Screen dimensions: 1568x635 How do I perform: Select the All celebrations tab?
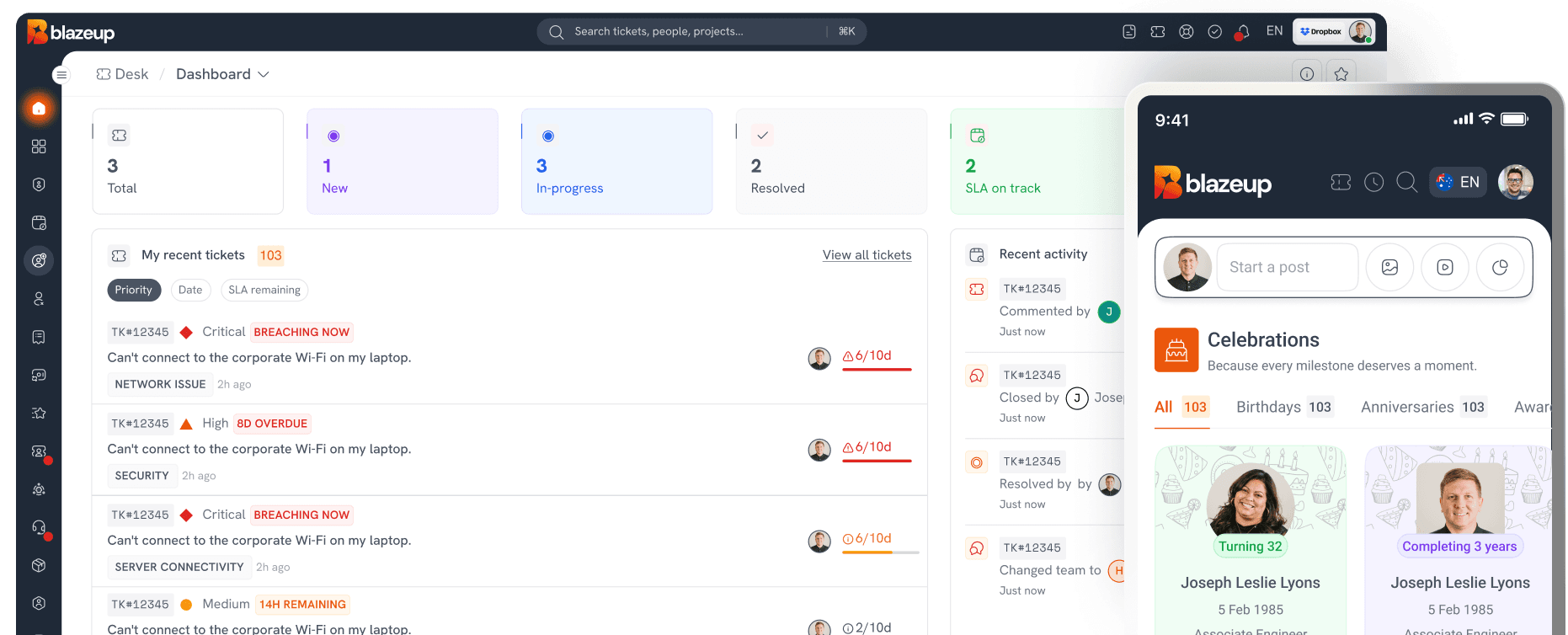(1181, 408)
